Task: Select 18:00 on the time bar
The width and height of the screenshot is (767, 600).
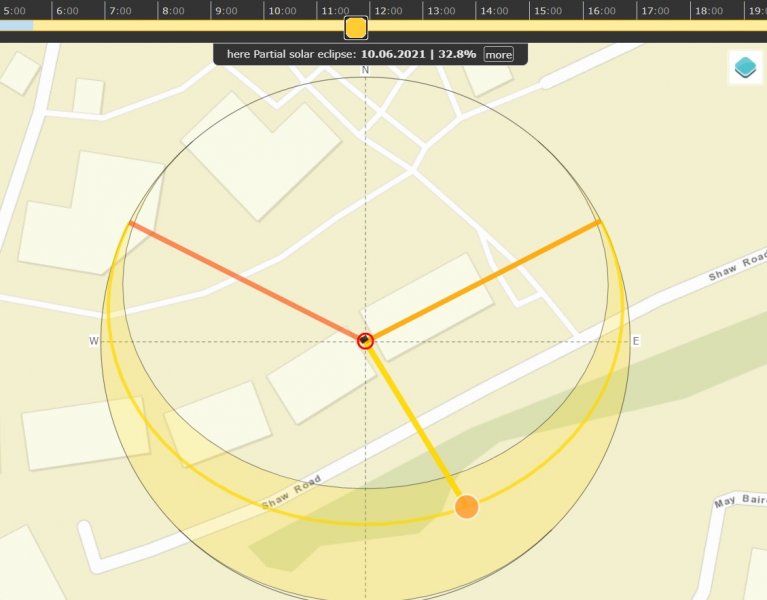Action: tap(708, 10)
